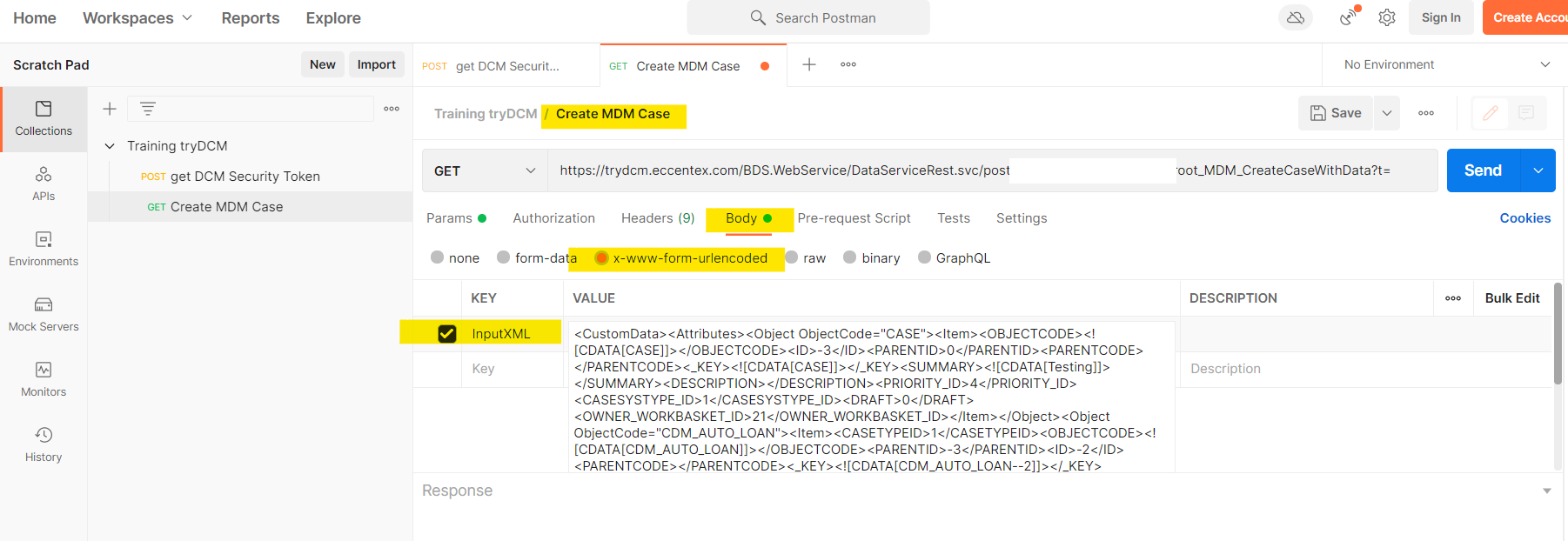The height and width of the screenshot is (541, 1568).
Task: Click the New button
Action: [323, 64]
